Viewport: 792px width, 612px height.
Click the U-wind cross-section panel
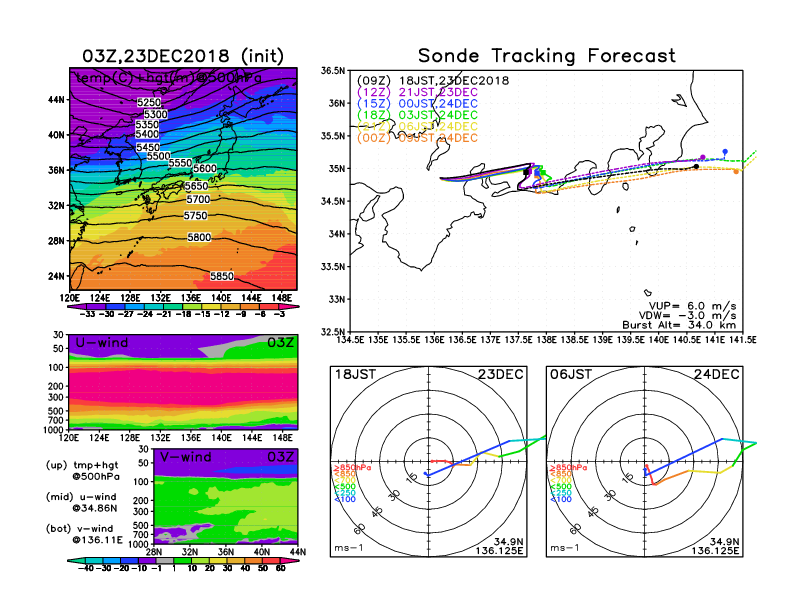[183, 381]
